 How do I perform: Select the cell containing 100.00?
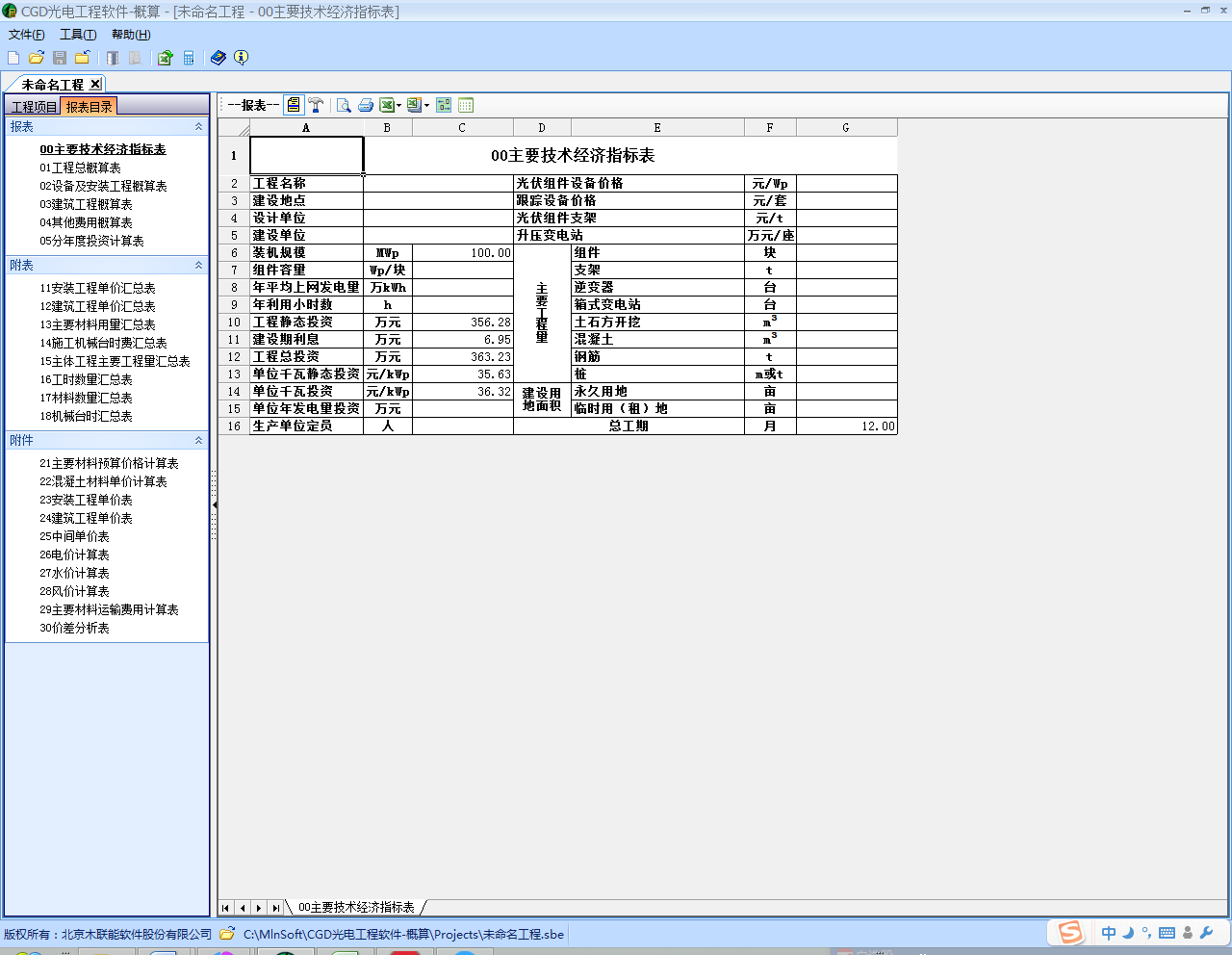tap(463, 253)
